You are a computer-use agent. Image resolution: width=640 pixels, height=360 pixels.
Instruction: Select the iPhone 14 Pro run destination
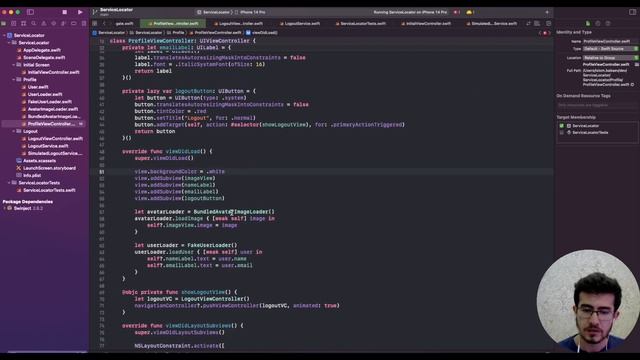point(250,12)
